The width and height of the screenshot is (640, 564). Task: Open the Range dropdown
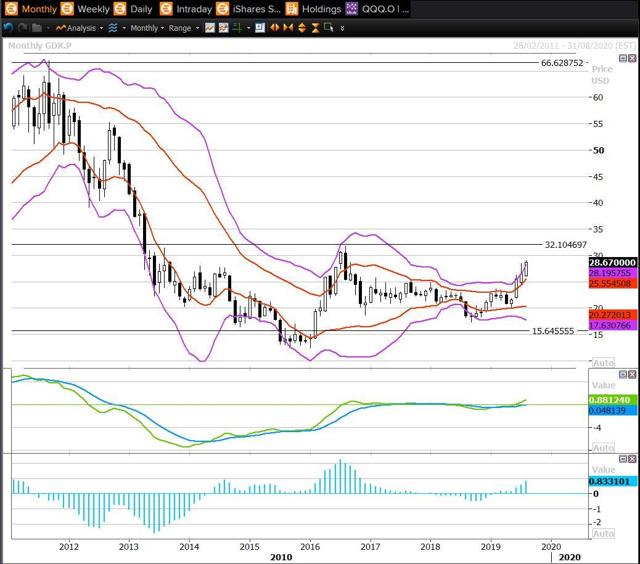(184, 28)
